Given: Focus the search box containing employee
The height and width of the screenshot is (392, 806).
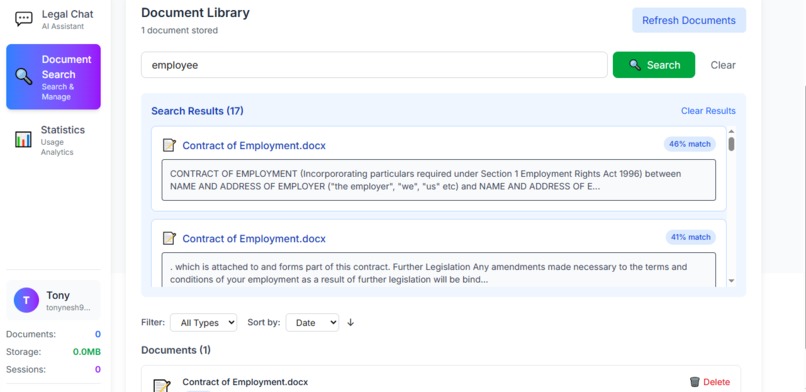Looking at the screenshot, I should (374, 65).
